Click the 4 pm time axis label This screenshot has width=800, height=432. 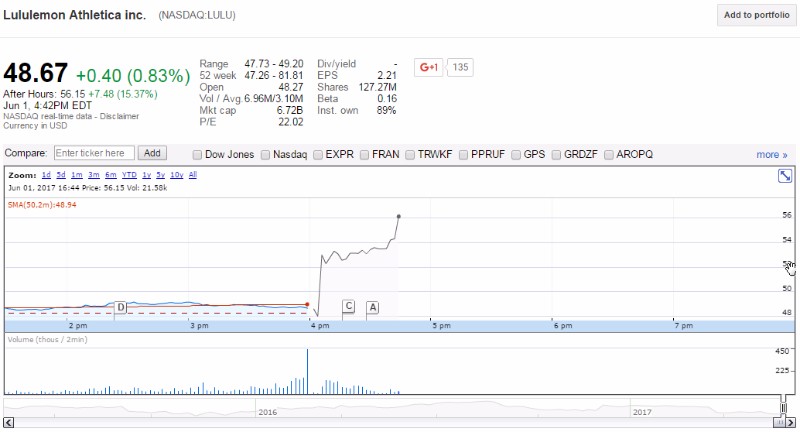(x=320, y=325)
